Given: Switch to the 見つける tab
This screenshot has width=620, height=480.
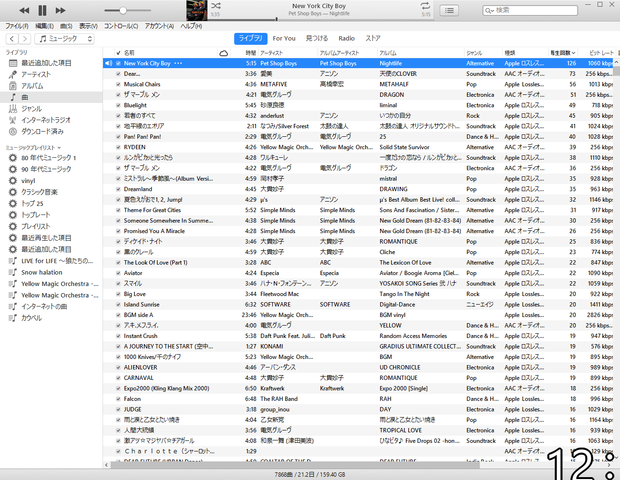Looking at the screenshot, I should (x=317, y=38).
